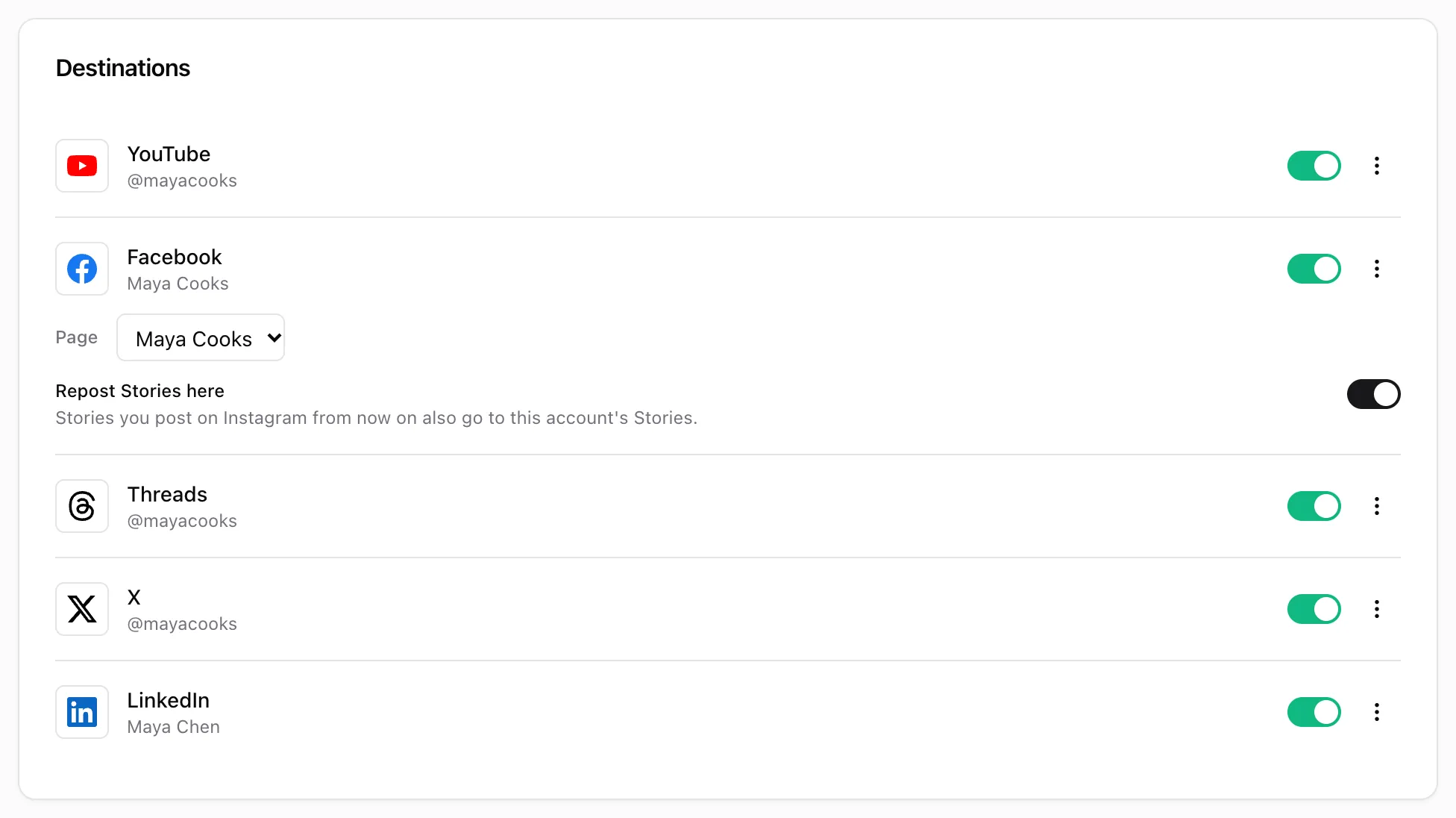Disable the X destination toggle
Screen dimensions: 1456x818
coord(1314,609)
